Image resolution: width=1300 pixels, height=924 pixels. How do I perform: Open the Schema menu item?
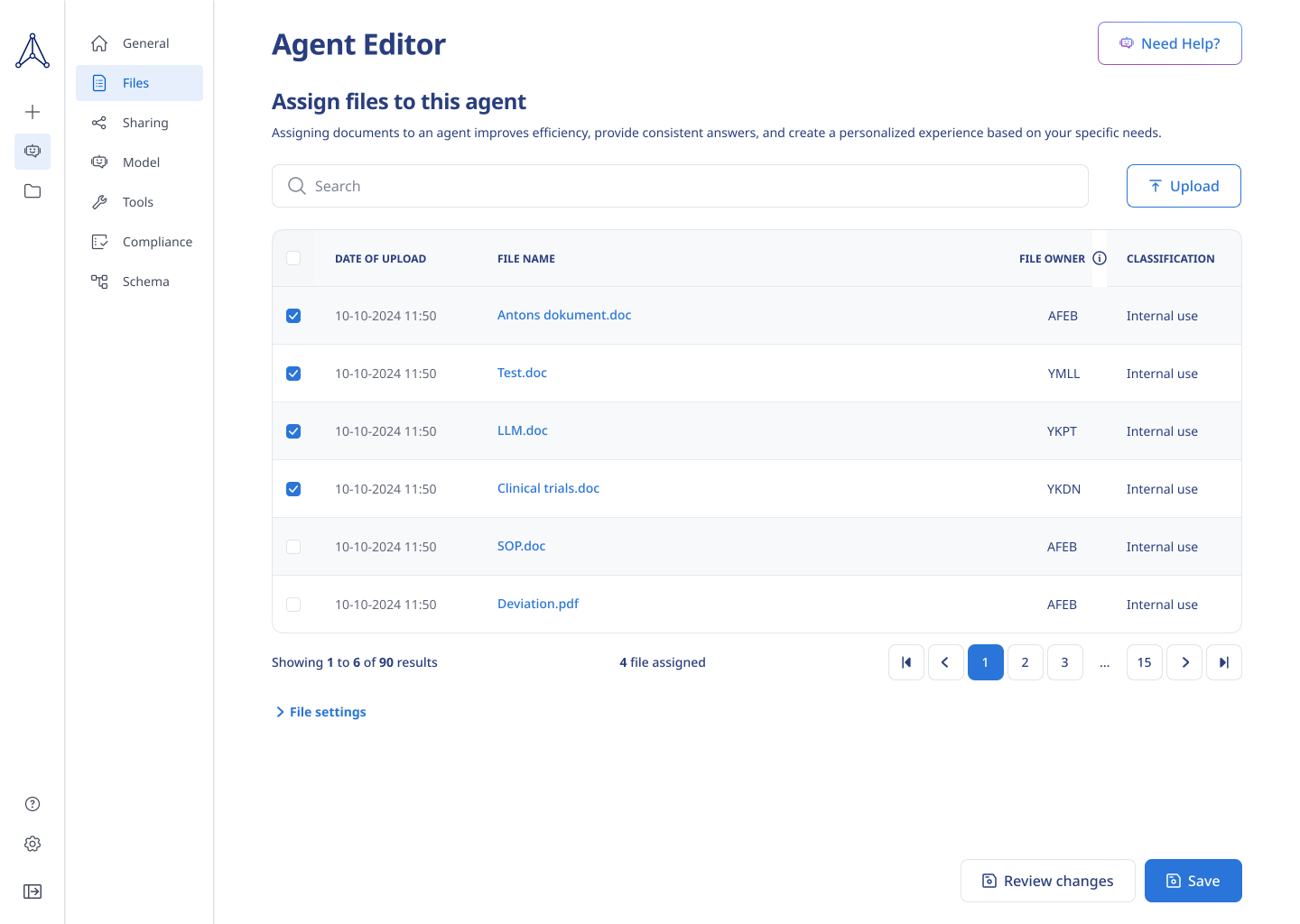pos(139,282)
